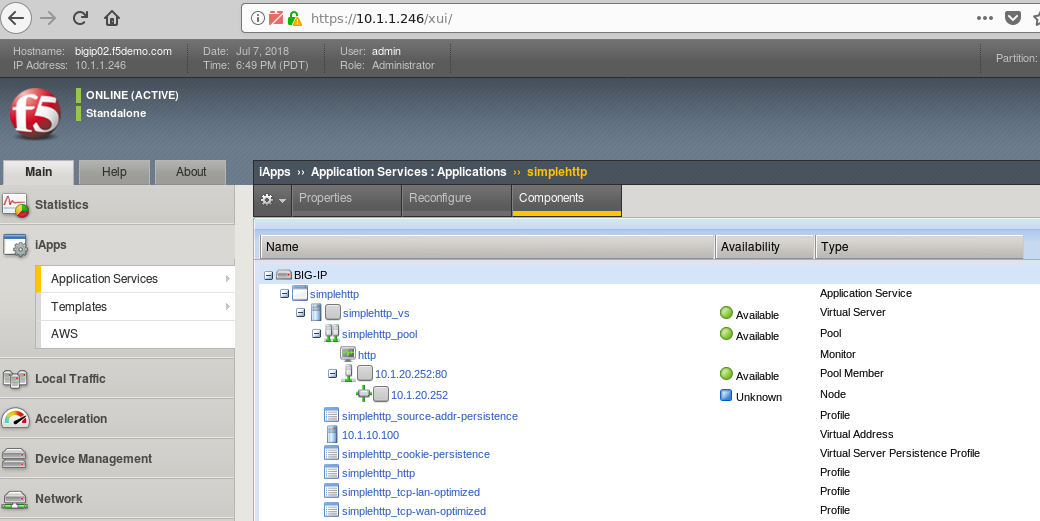Click the iApps gear window icon
1040x521 pixels.
(x=15, y=245)
